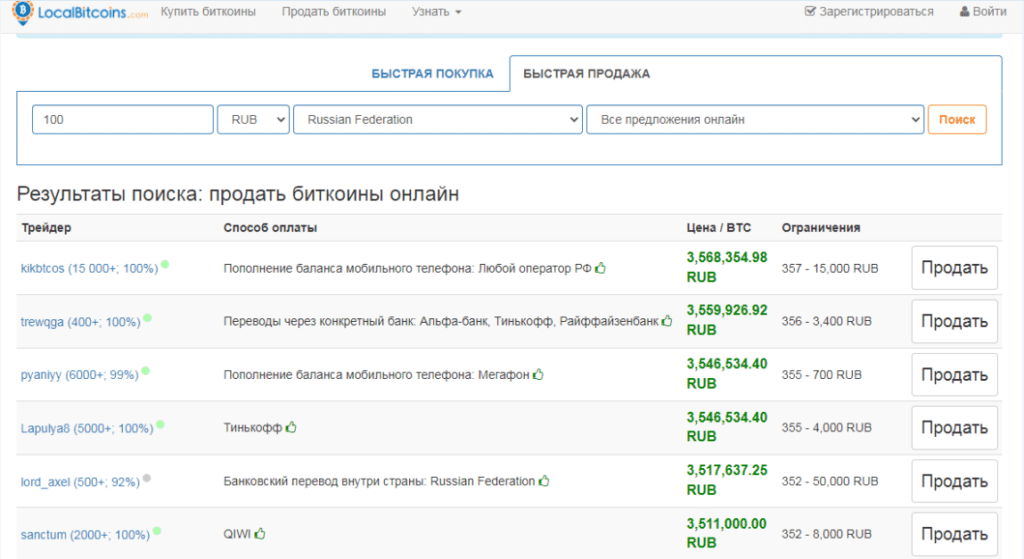1024x559 pixels.
Task: Click thumbs-up icon in kikbtcos payment row
Action: 600,268
